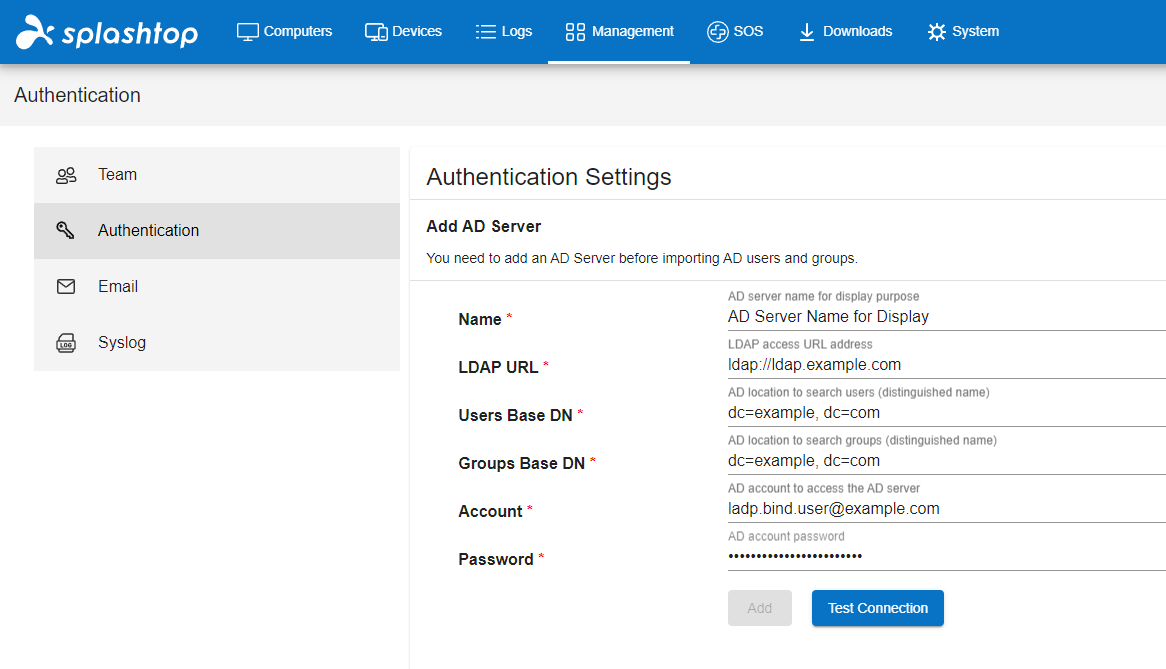Viewport: 1166px width, 669px height.
Task: Click the Password input field
Action: click(x=947, y=557)
